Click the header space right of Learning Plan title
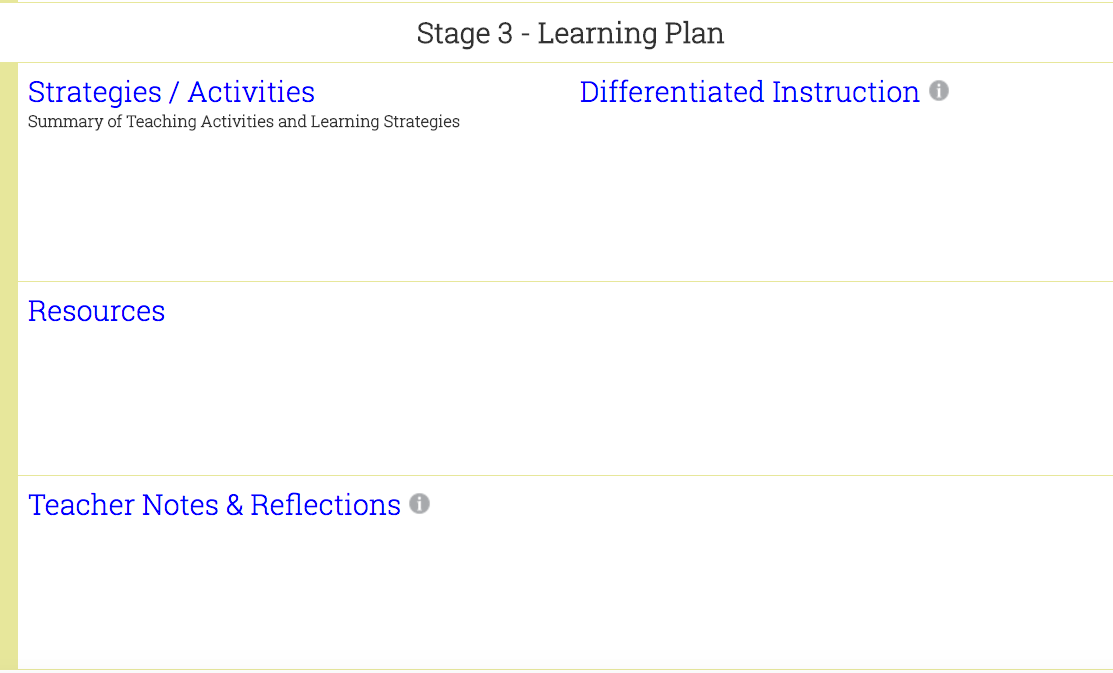1113x673 pixels. tap(920, 33)
